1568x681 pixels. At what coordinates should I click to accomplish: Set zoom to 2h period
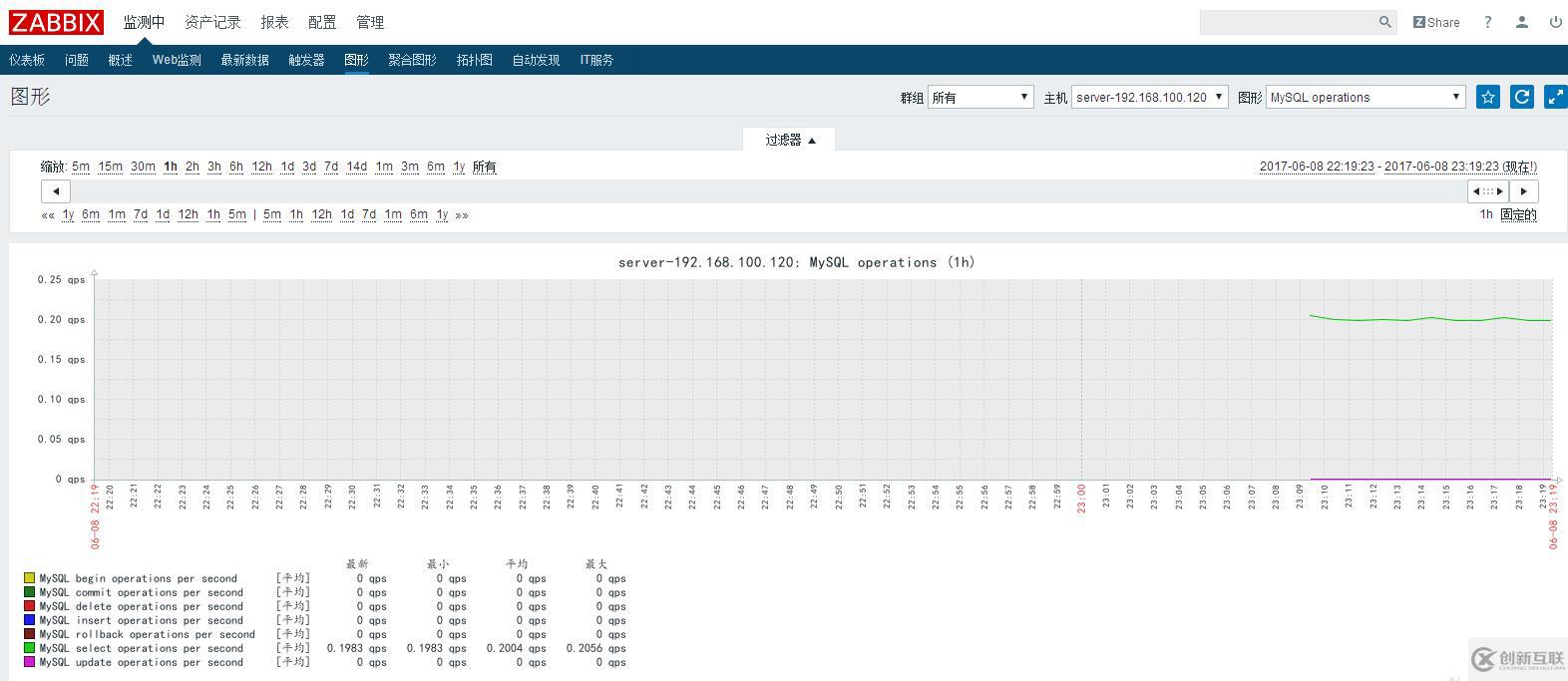click(x=192, y=167)
